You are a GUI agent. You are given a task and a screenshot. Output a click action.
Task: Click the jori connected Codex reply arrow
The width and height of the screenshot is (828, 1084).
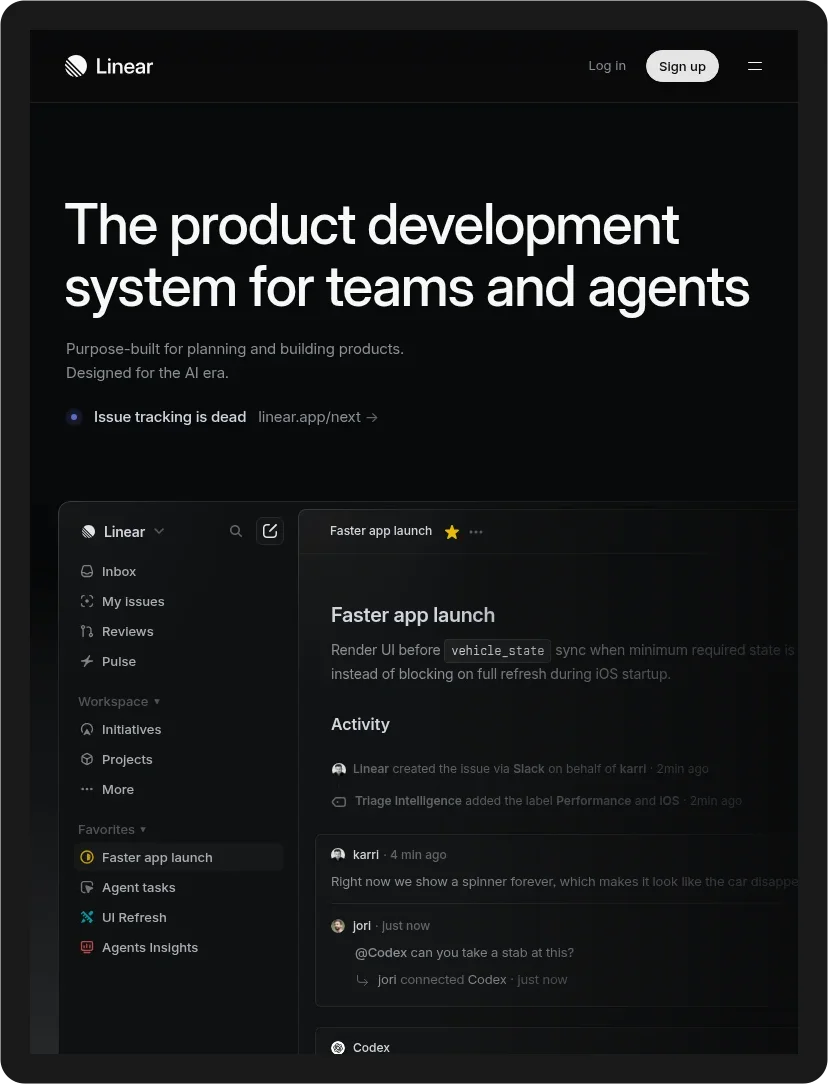tap(362, 980)
